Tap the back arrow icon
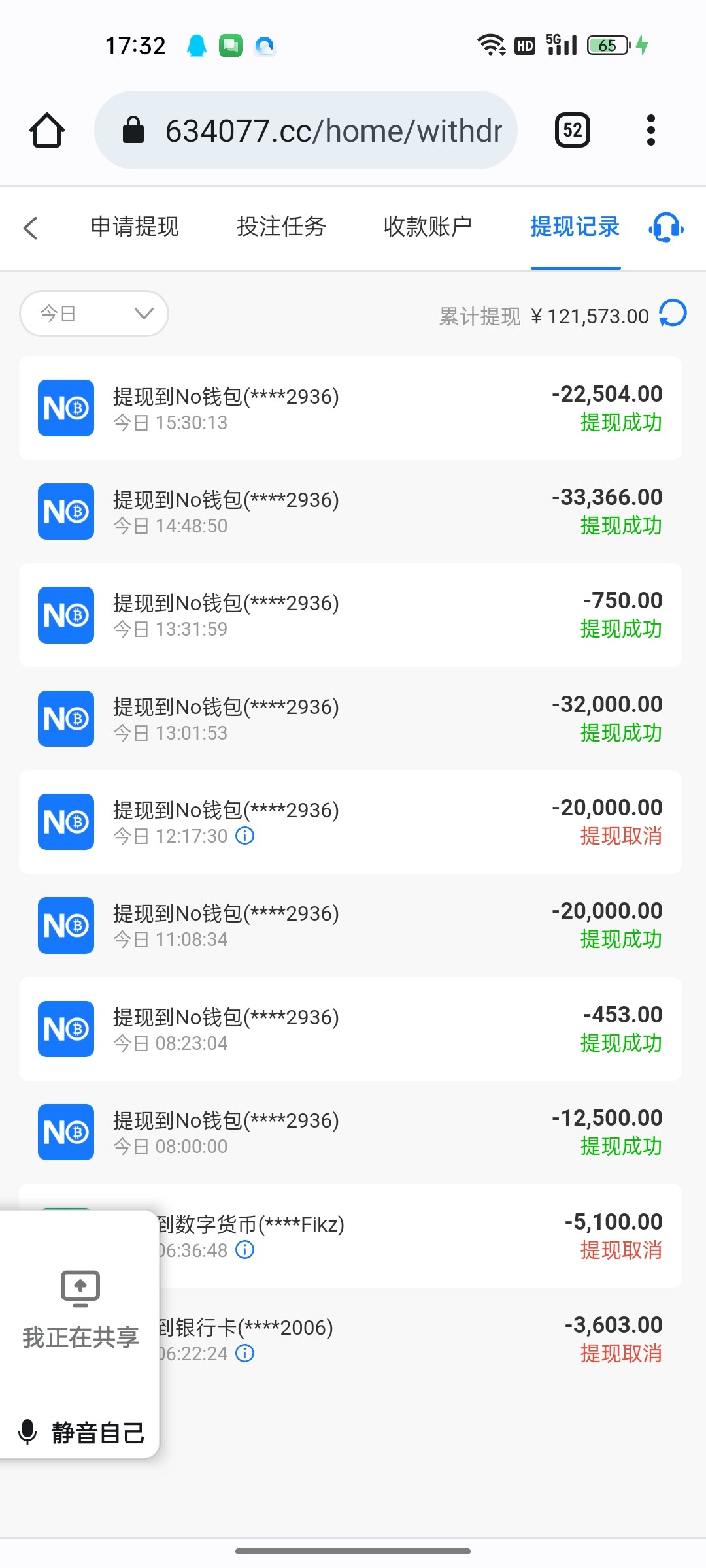 point(31,227)
